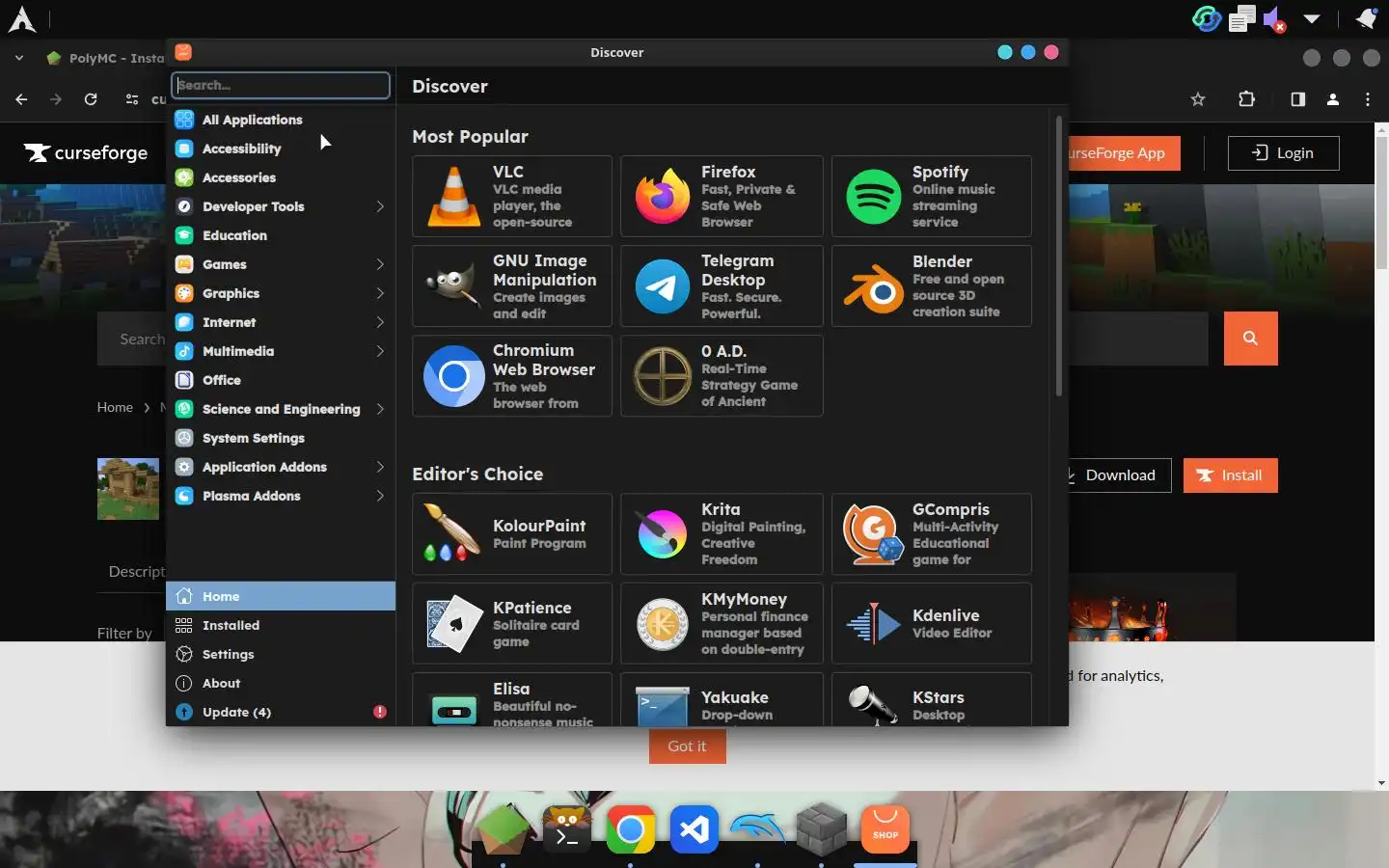Select the Education category

click(x=281, y=235)
